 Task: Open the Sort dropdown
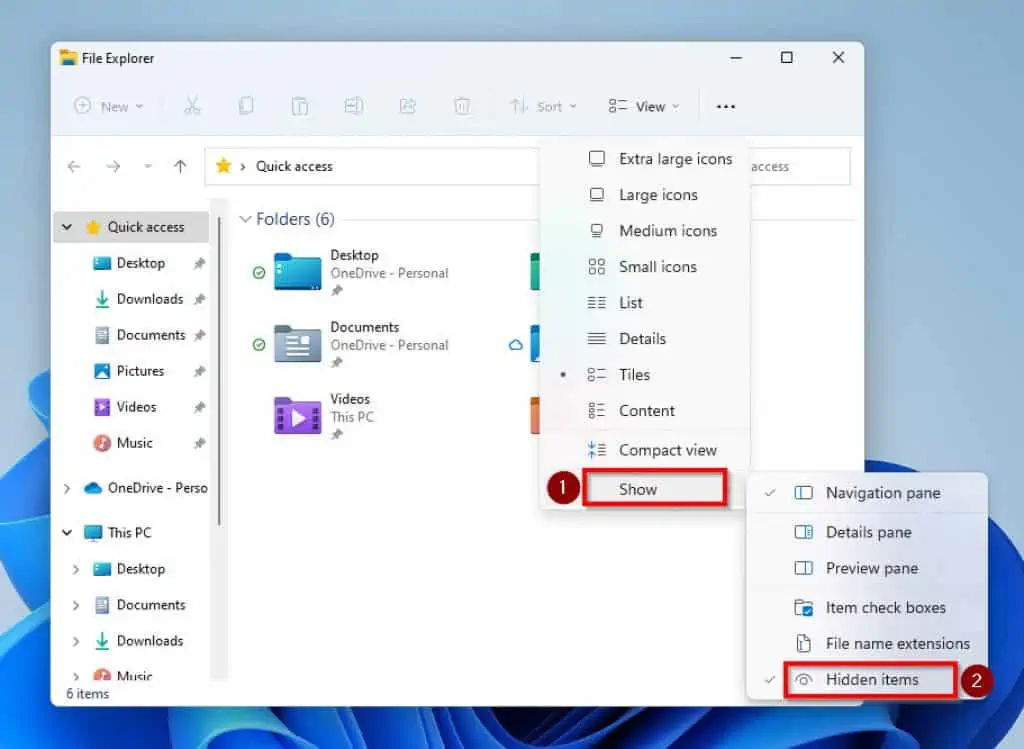coord(543,106)
